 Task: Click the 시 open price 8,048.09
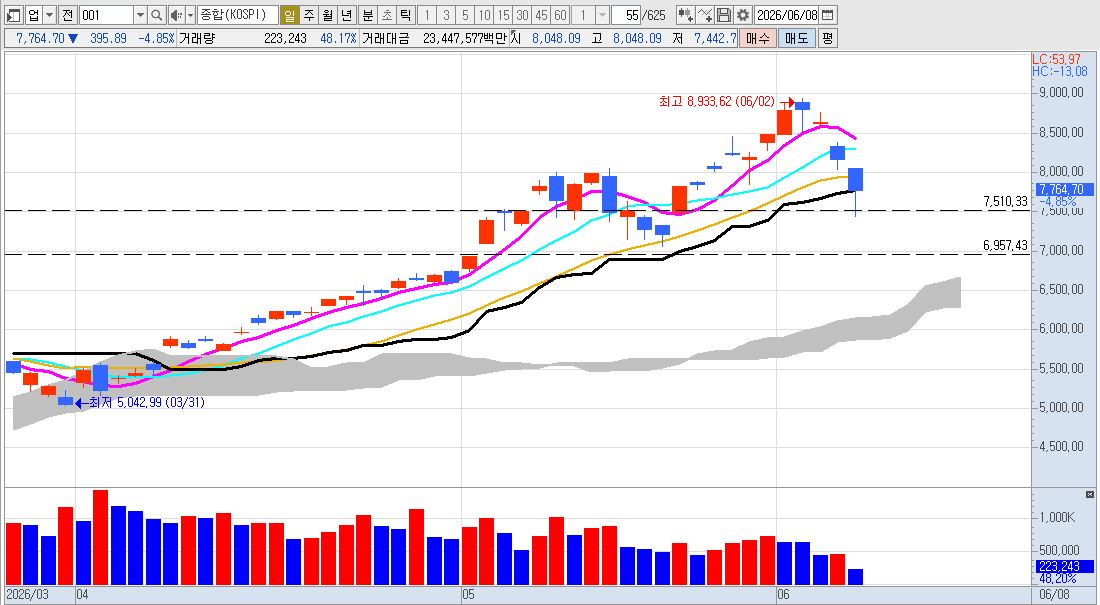tap(556, 39)
